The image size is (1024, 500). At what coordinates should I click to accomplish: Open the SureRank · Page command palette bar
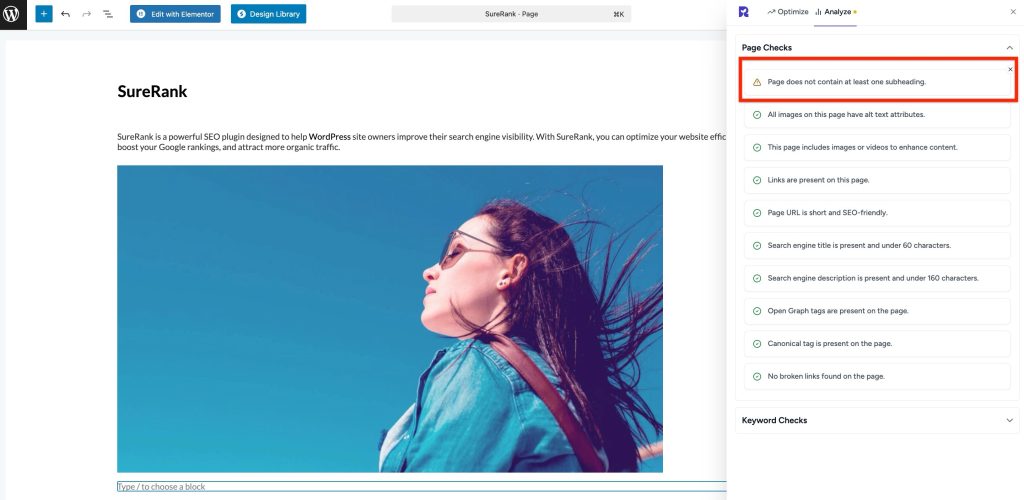coord(510,14)
